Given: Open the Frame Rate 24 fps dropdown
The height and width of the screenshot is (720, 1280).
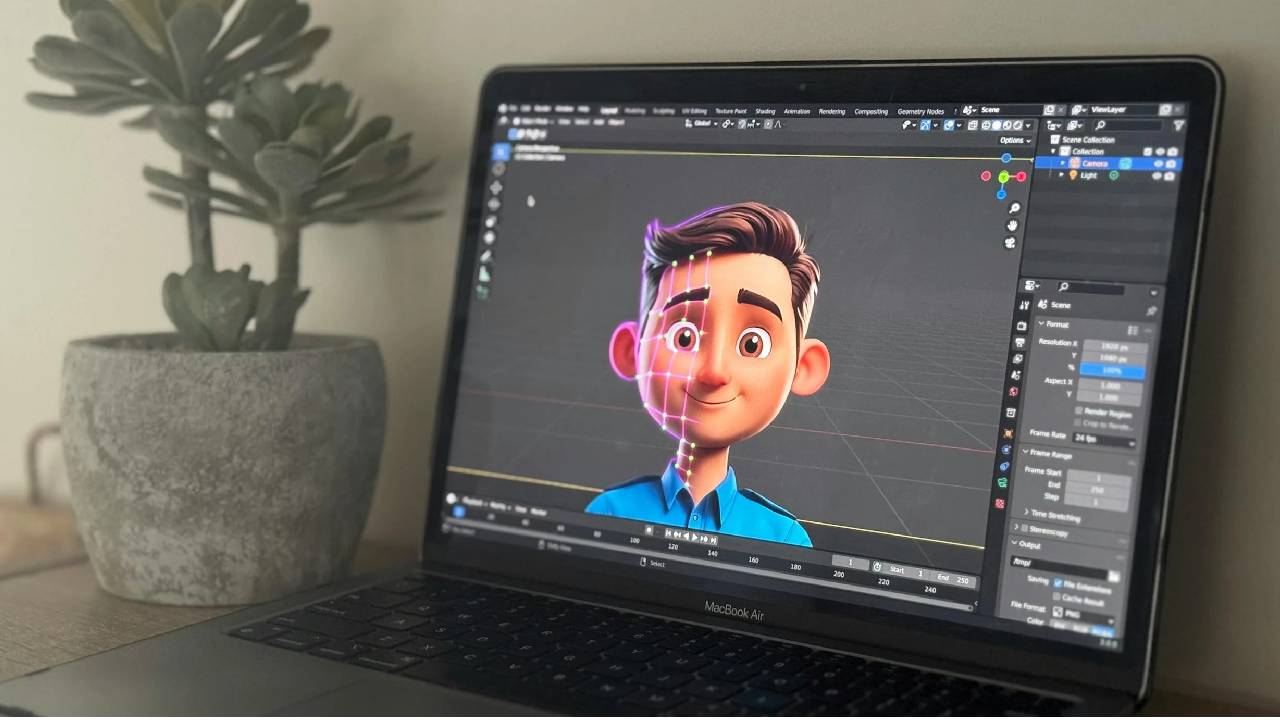Looking at the screenshot, I should (1104, 439).
